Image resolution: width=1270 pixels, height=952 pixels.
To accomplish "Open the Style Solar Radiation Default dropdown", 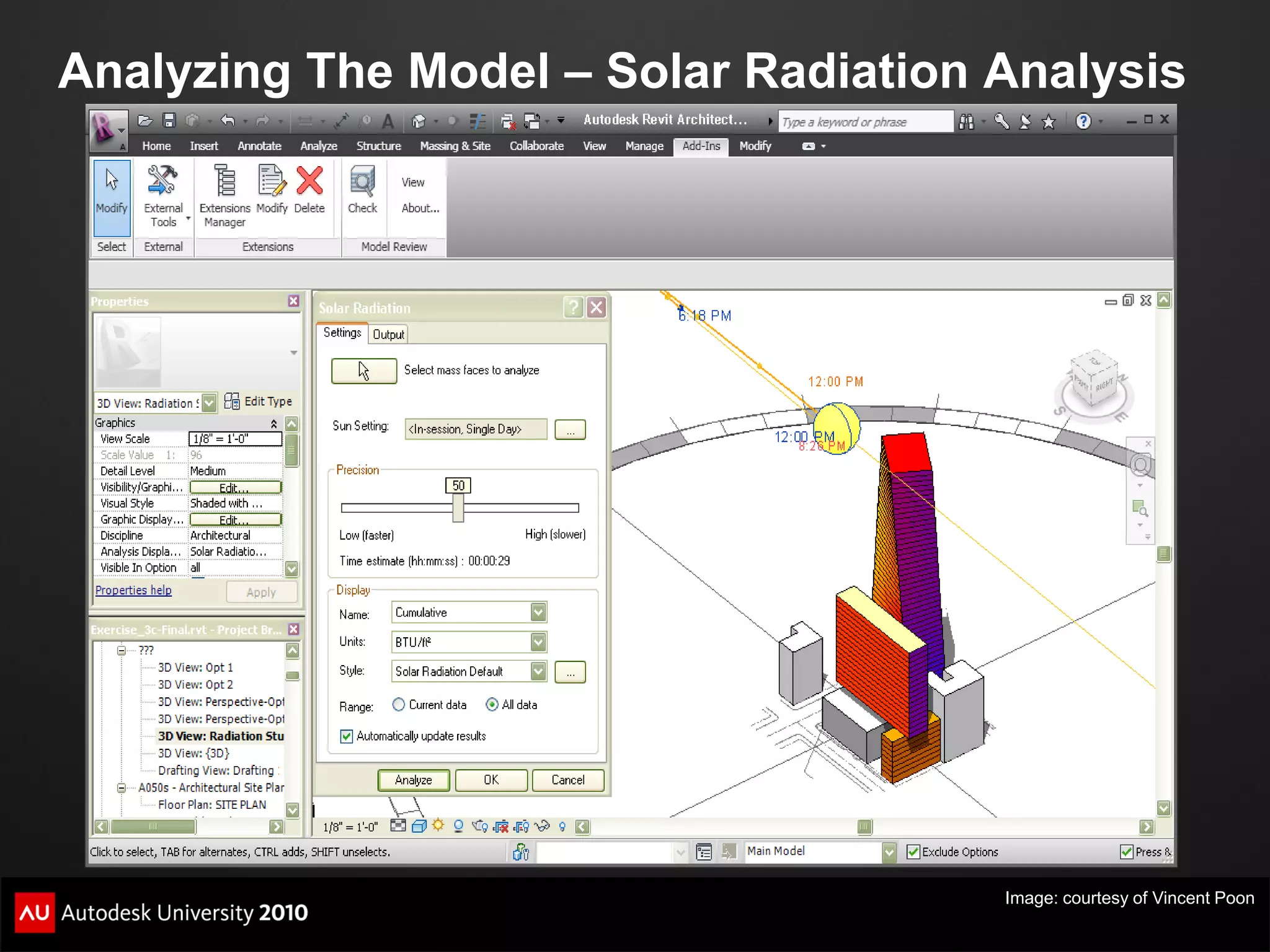I will point(538,671).
